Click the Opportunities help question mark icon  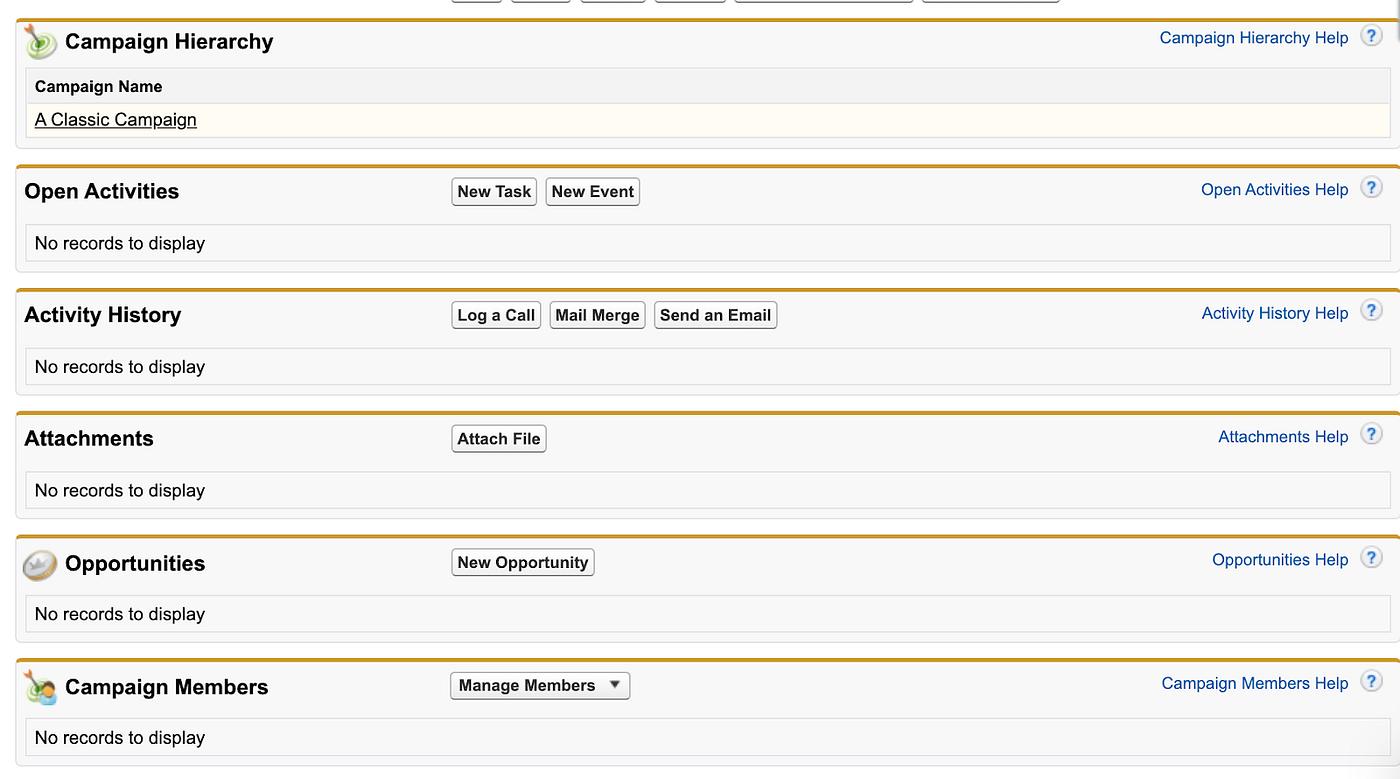point(1372,559)
